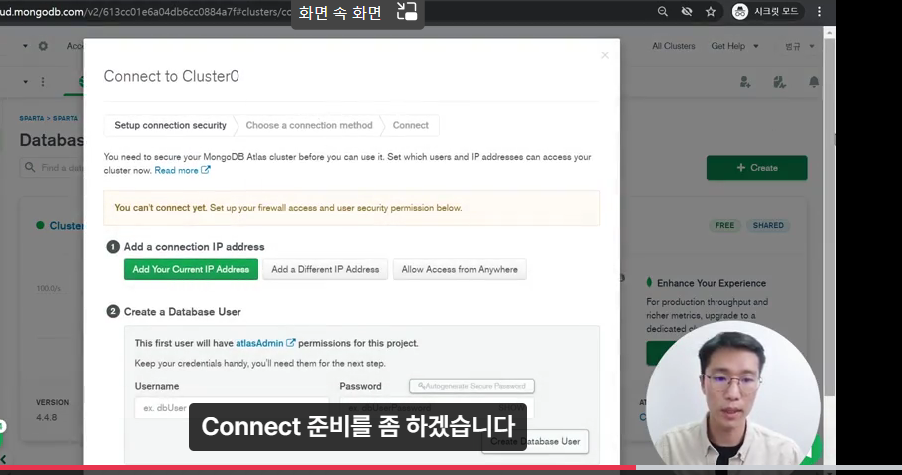
Task: Seek in the video progress bar
Action: (x=451, y=468)
